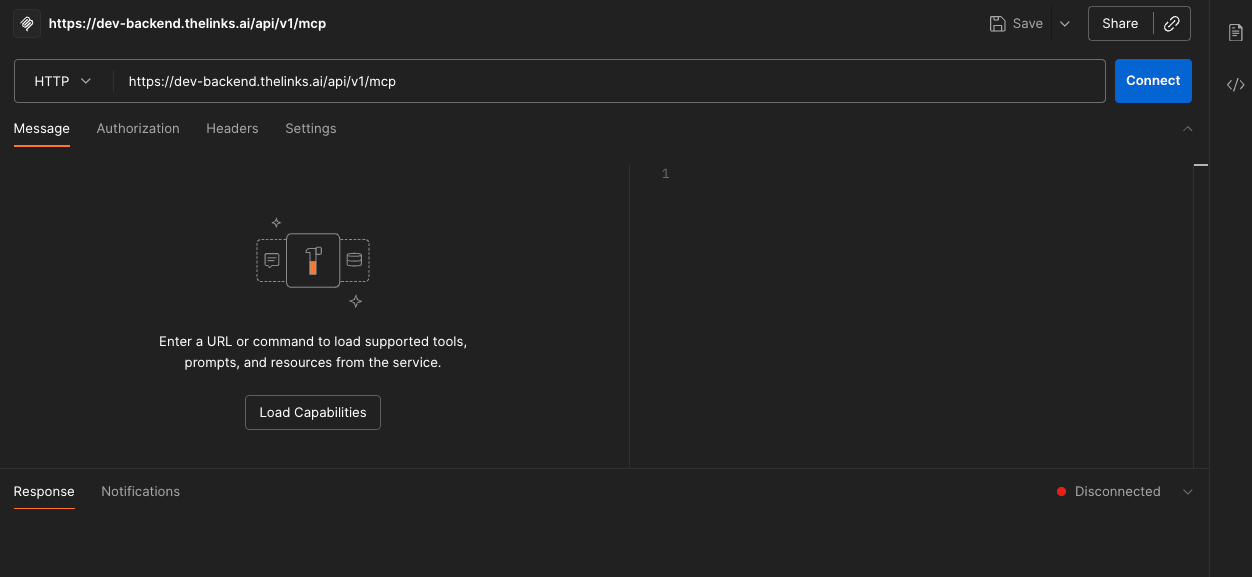Click the red Disconnected status dot
Image resolution: width=1252 pixels, height=577 pixels.
[x=1061, y=492]
